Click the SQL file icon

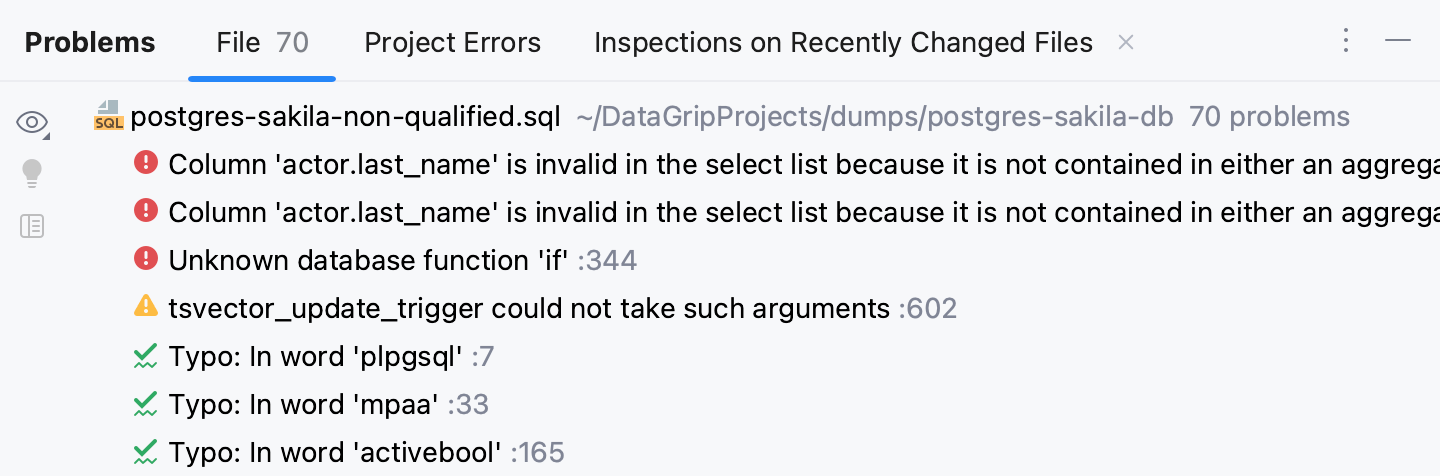tap(107, 116)
